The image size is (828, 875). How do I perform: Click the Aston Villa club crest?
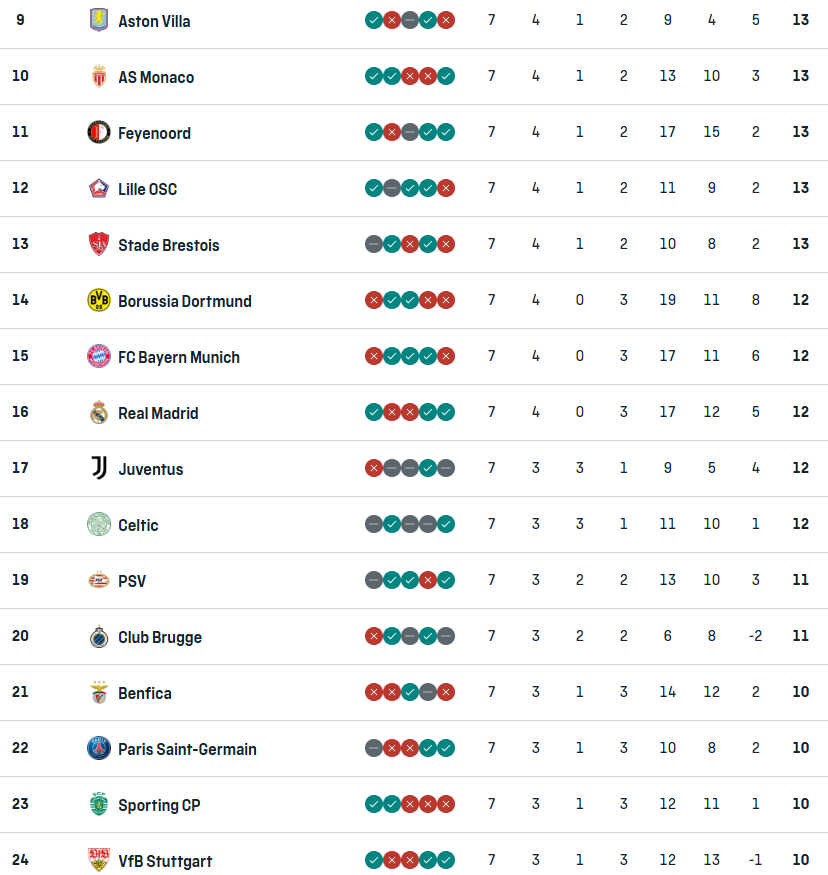[97, 20]
